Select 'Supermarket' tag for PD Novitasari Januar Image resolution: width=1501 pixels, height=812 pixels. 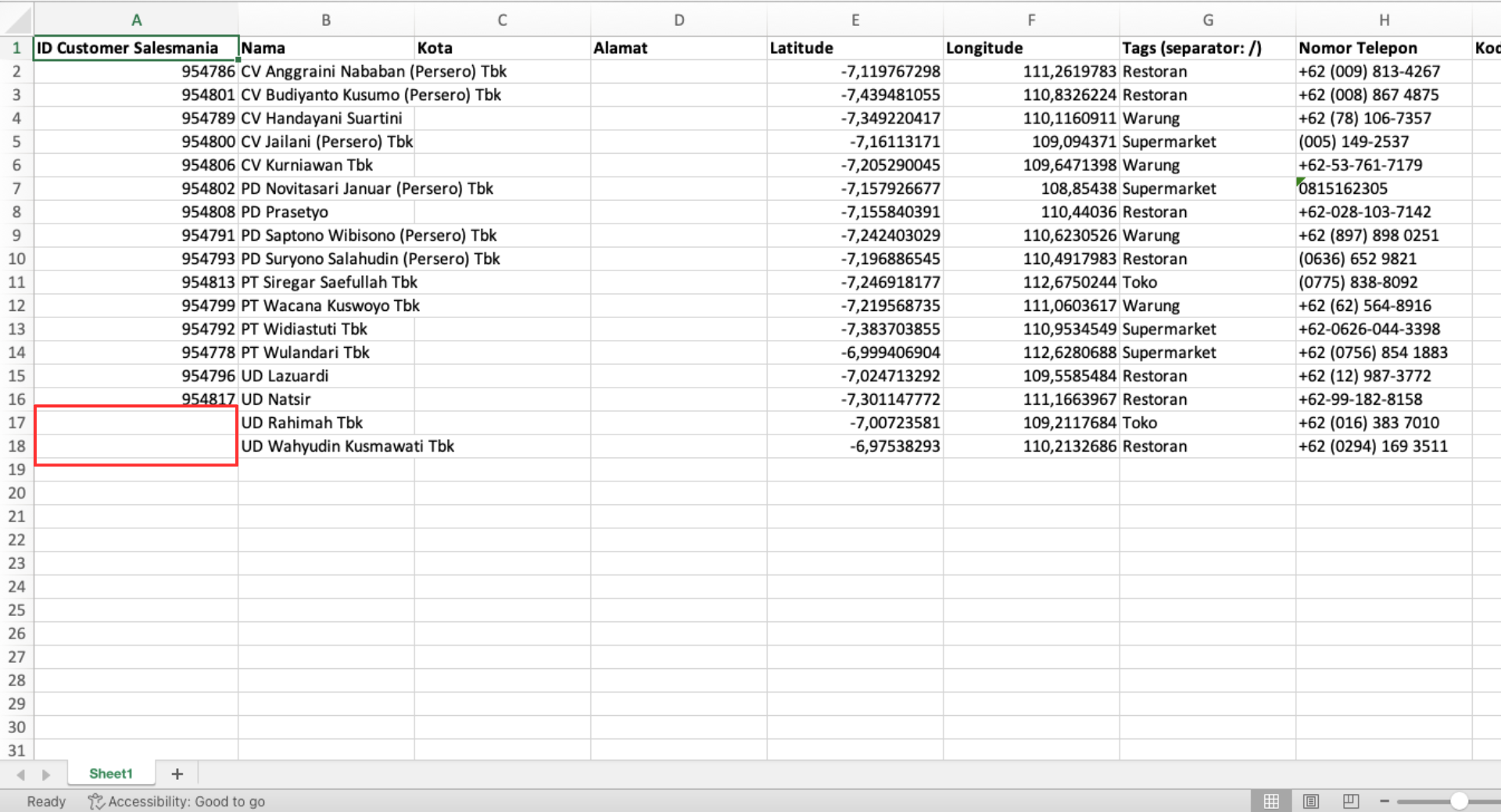point(1208,188)
